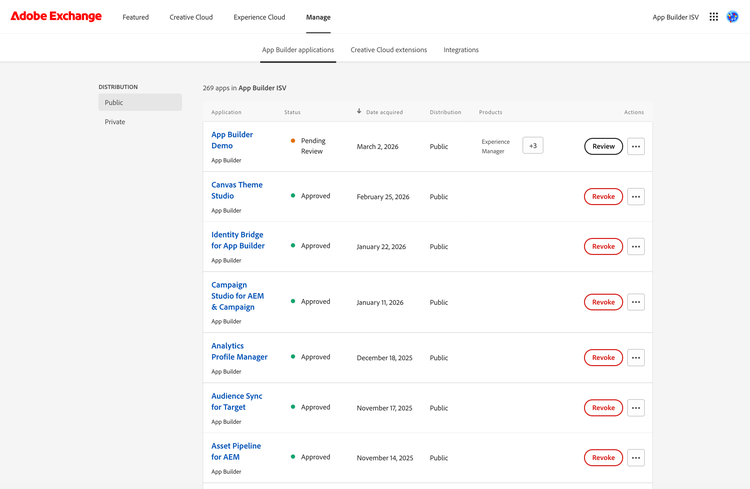
Task: Open more actions for Canvas Theme Studio
Action: (x=636, y=197)
